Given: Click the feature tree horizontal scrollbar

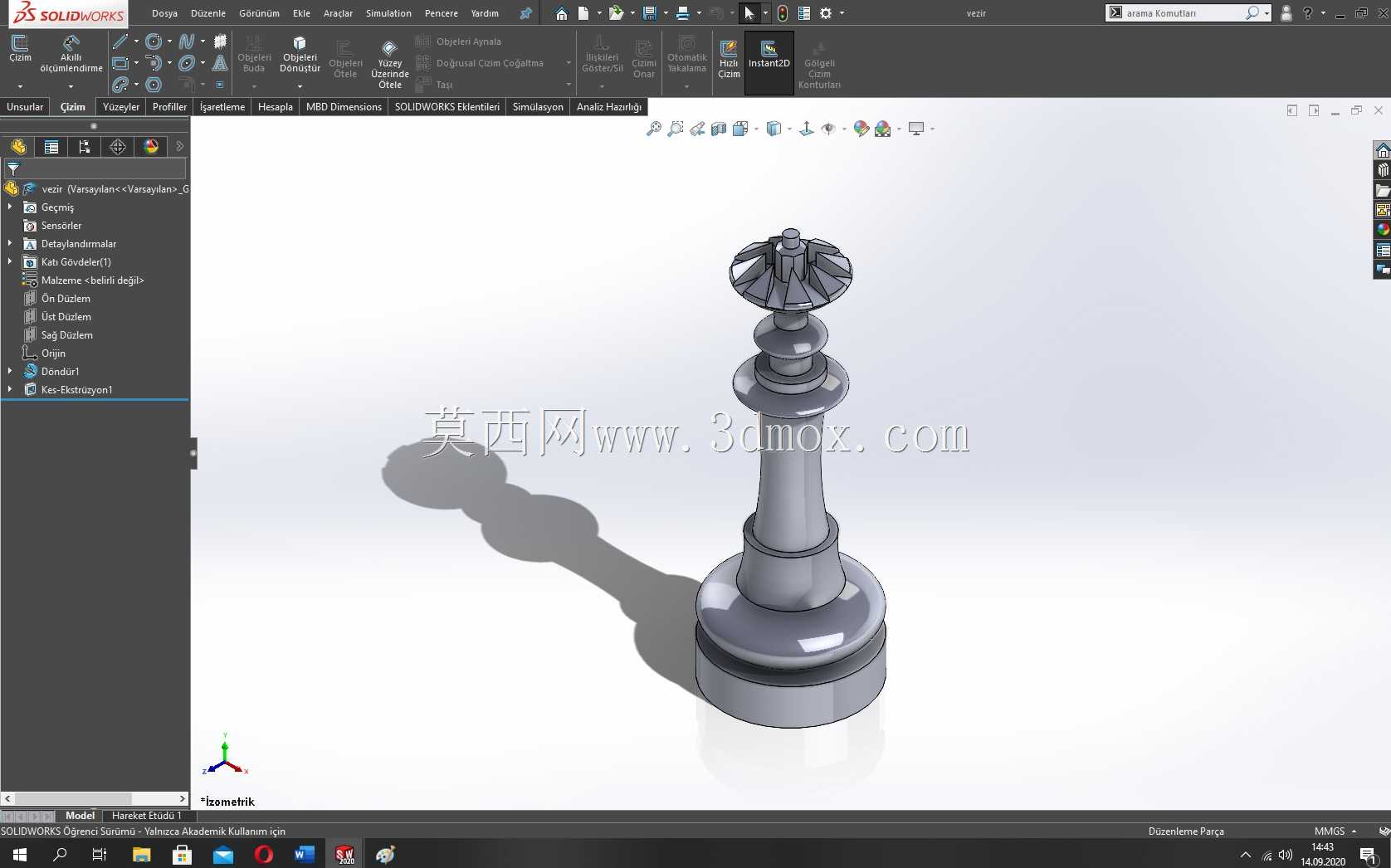Looking at the screenshot, I should (95, 798).
